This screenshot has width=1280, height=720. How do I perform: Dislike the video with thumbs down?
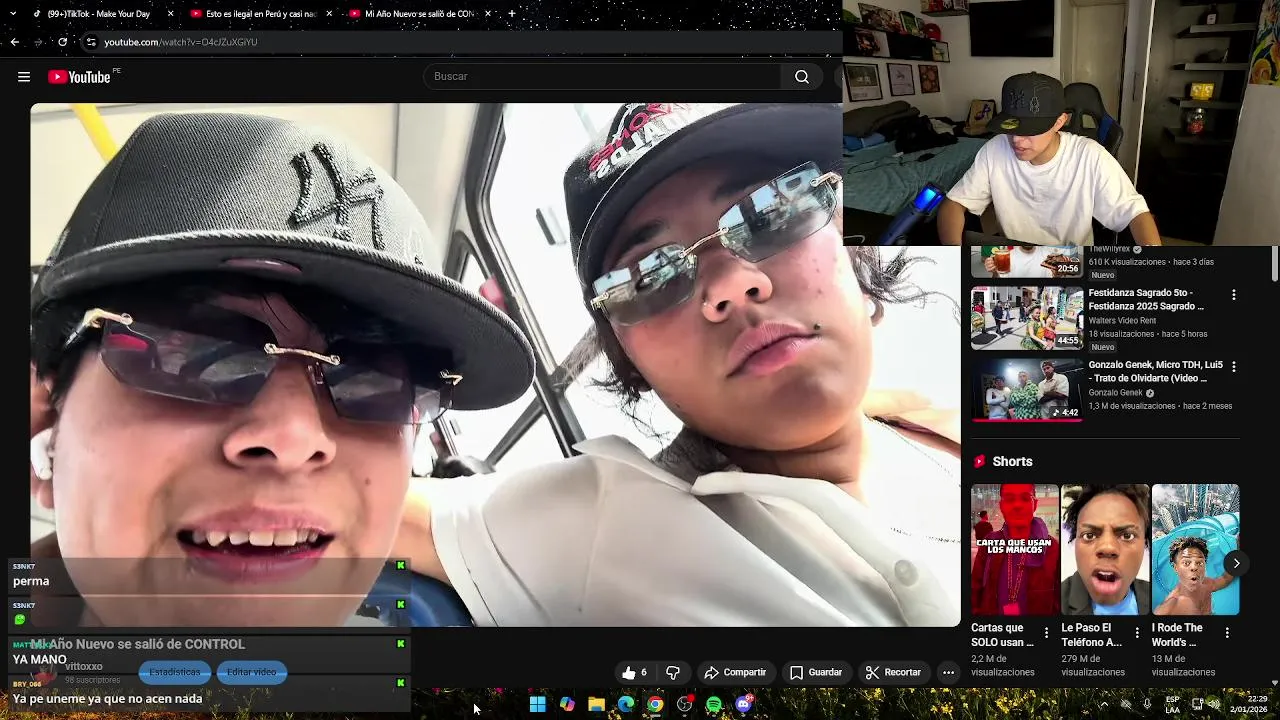point(673,673)
